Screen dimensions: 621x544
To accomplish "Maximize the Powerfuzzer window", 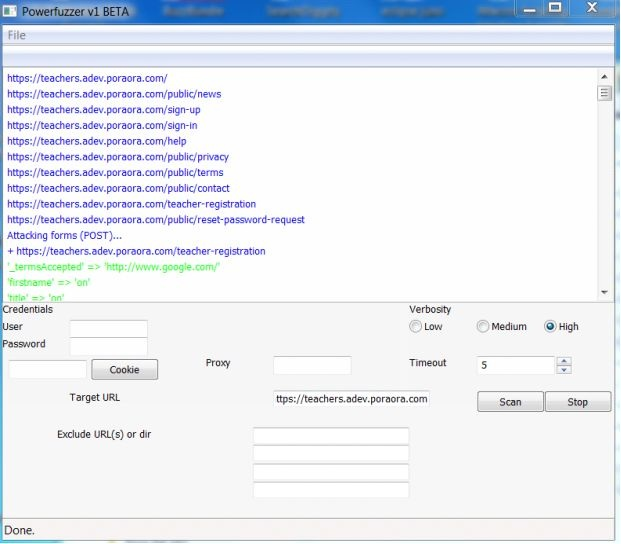I will point(554,8).
